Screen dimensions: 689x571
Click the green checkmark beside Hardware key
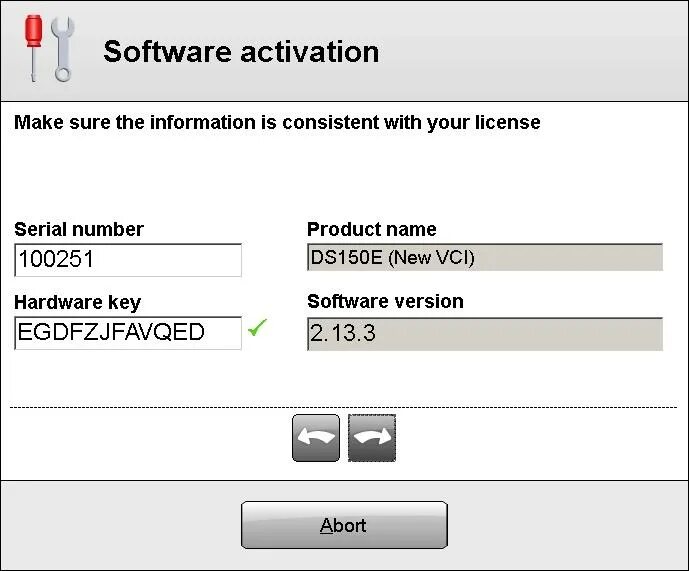pyautogui.click(x=257, y=327)
